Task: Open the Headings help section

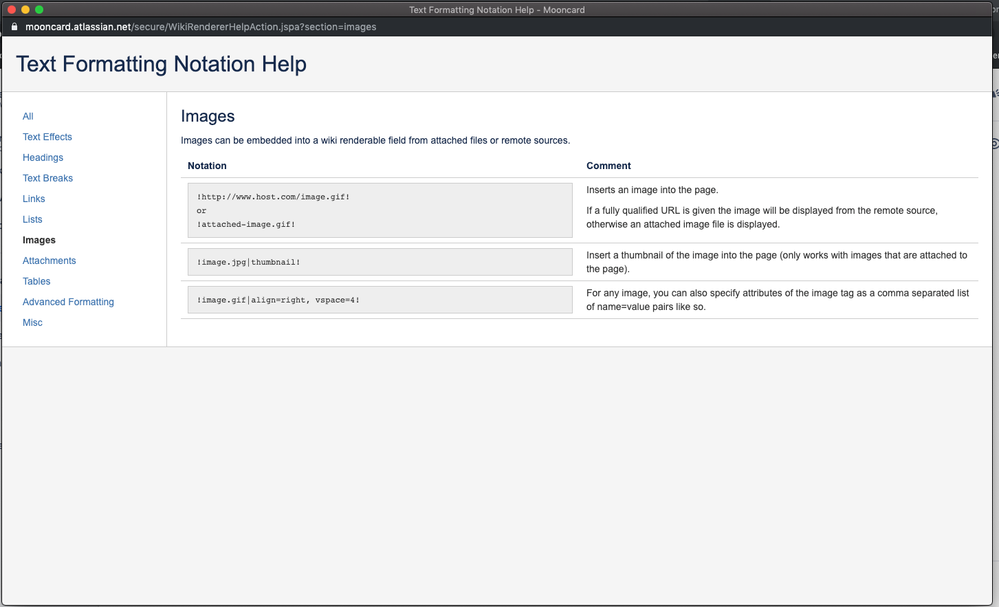Action: [43, 157]
